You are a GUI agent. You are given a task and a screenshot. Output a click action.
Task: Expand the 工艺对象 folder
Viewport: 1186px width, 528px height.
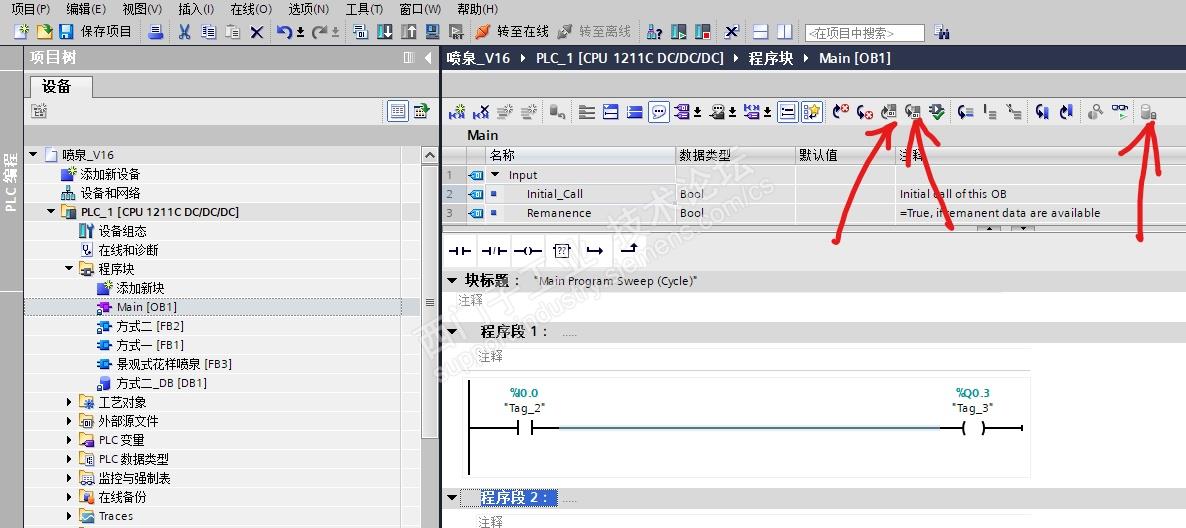(x=69, y=402)
